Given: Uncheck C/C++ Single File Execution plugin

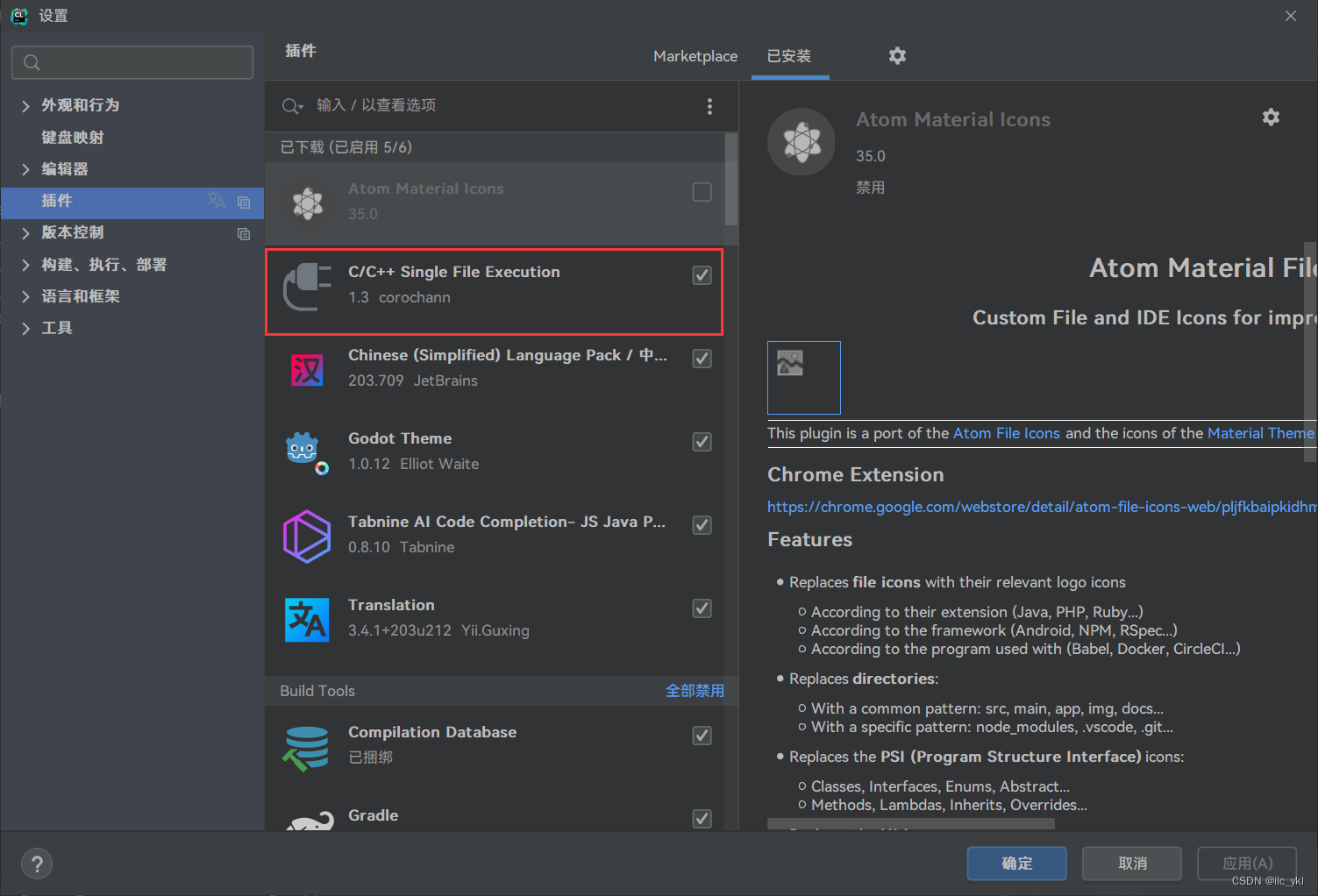Looking at the screenshot, I should 702,275.
